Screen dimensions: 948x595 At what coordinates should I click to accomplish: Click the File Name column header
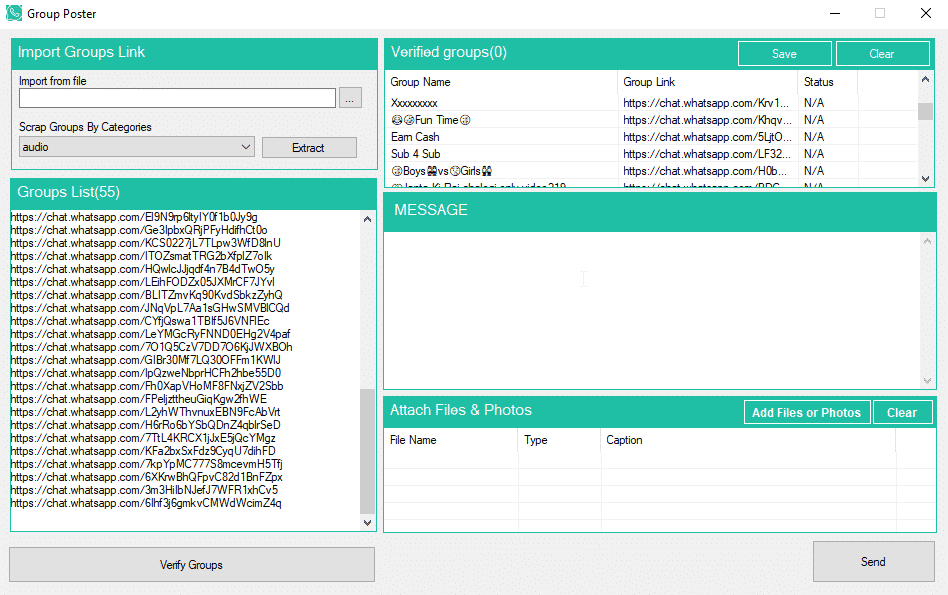pyautogui.click(x=451, y=440)
